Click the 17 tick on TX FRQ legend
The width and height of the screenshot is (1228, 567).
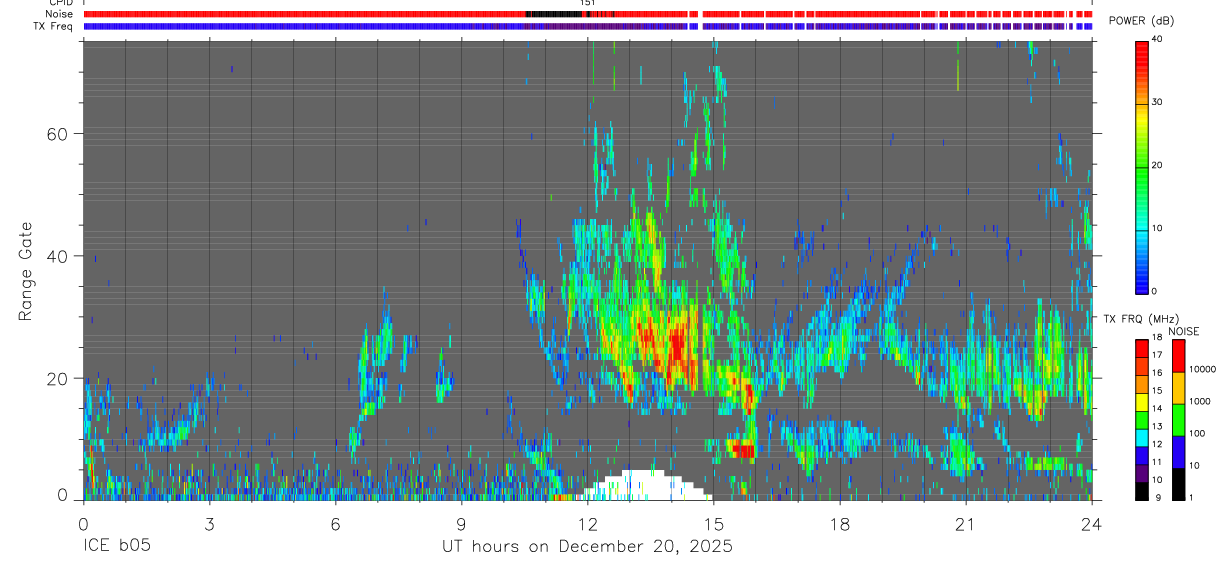point(1155,355)
